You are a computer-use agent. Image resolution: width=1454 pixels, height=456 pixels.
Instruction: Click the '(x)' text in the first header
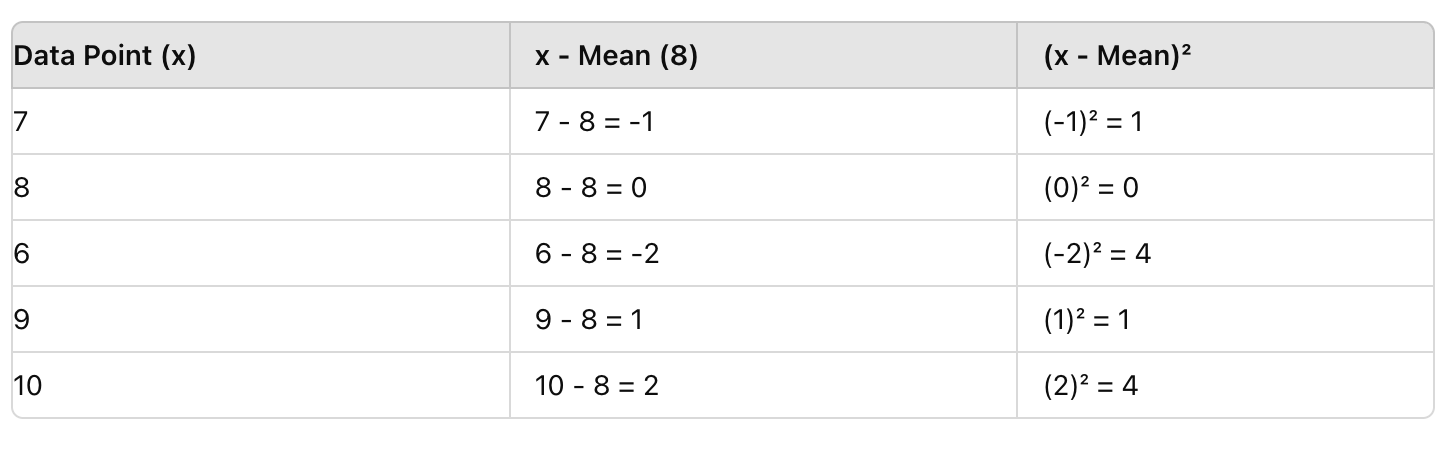178,57
